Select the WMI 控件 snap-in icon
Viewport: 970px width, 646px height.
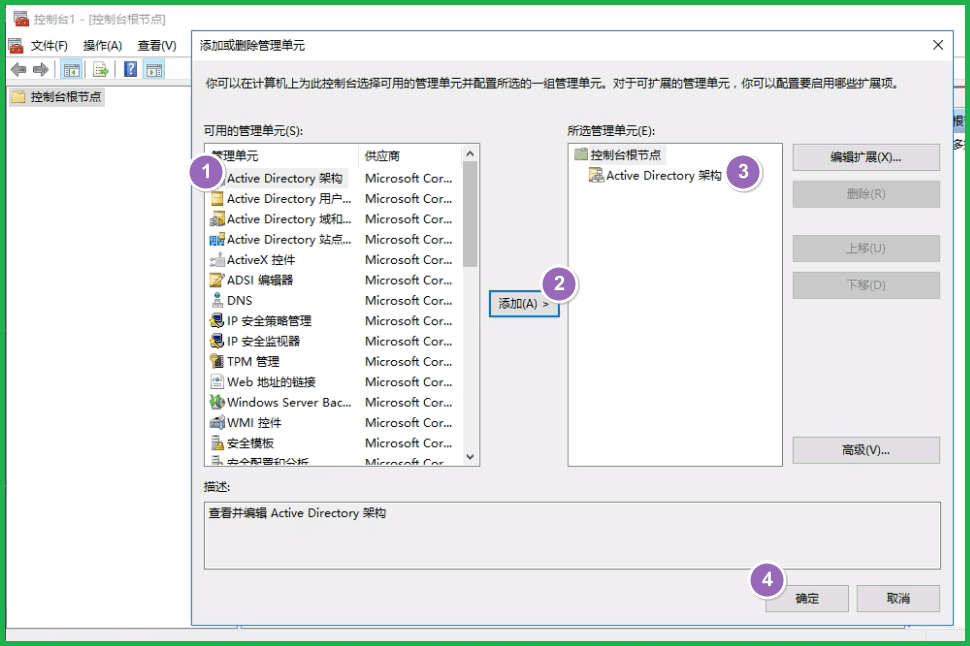[217, 423]
